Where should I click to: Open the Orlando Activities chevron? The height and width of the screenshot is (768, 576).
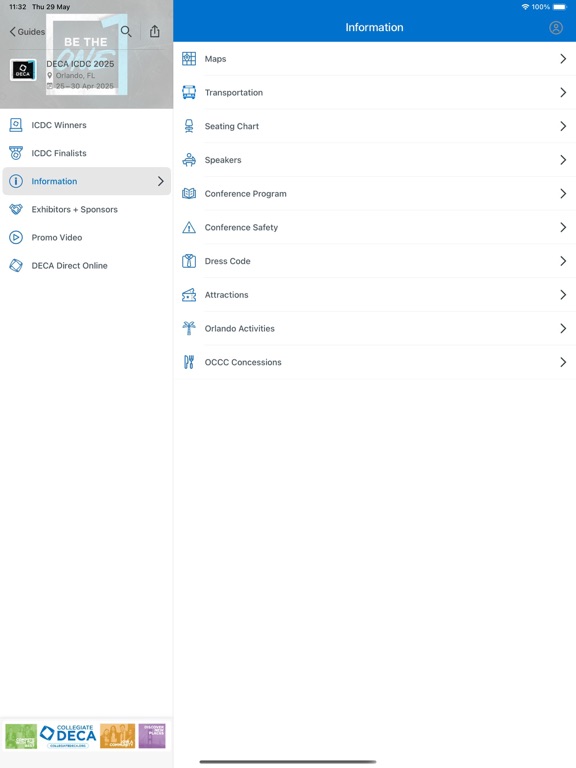pyautogui.click(x=563, y=328)
